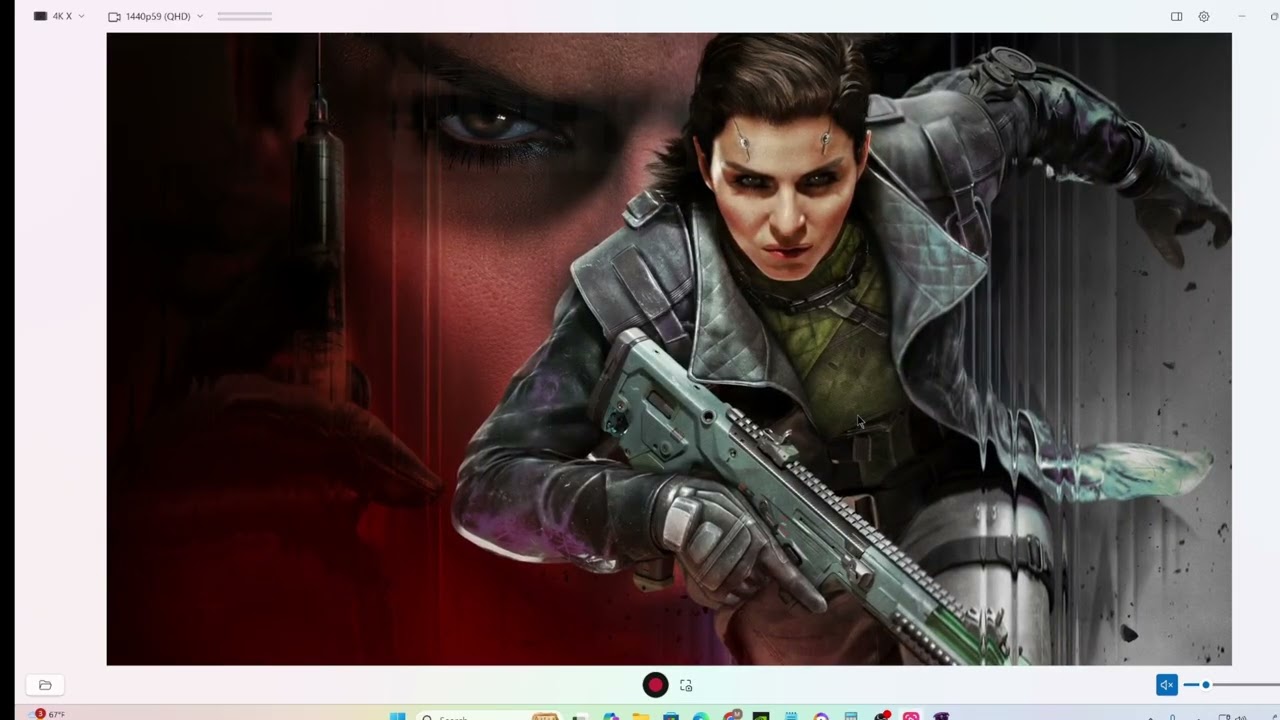Screen dimensions: 1280x720
Task: Take a screenshot with the capture icon
Action: [686, 685]
